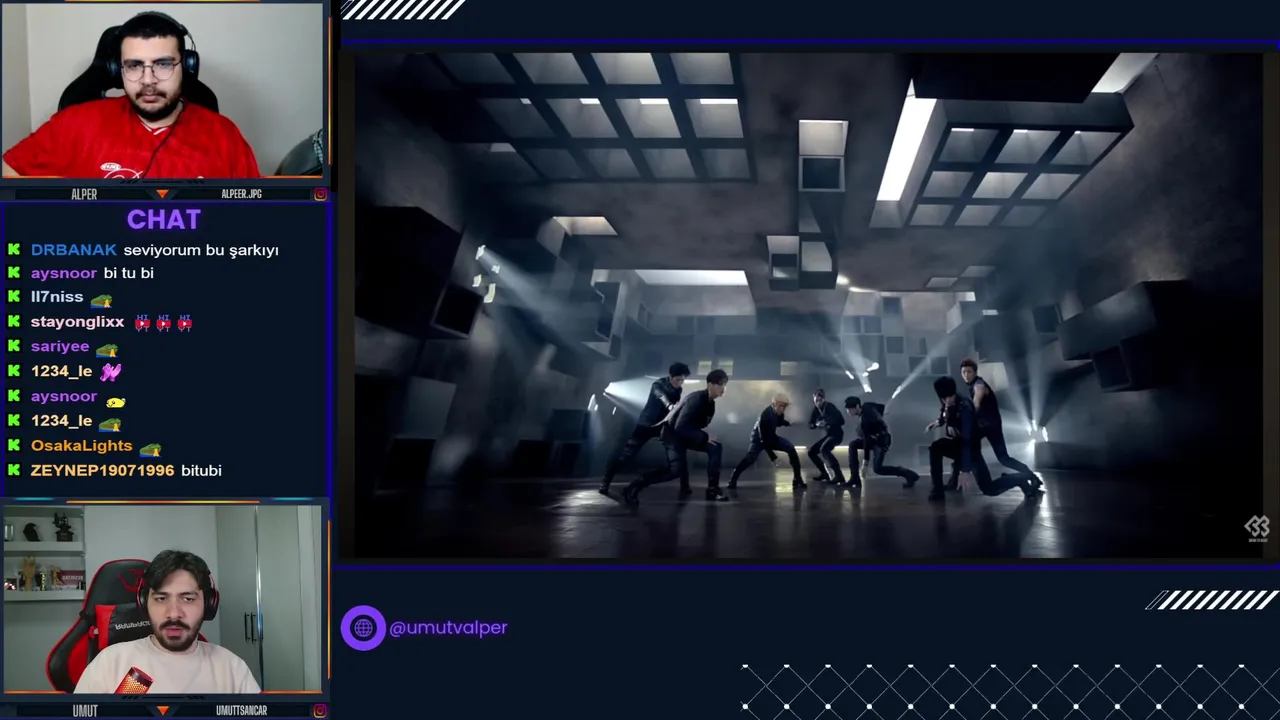Open Instagram icon next to UMUTTSANCAR
Image resolution: width=1280 pixels, height=720 pixels.
(x=320, y=711)
